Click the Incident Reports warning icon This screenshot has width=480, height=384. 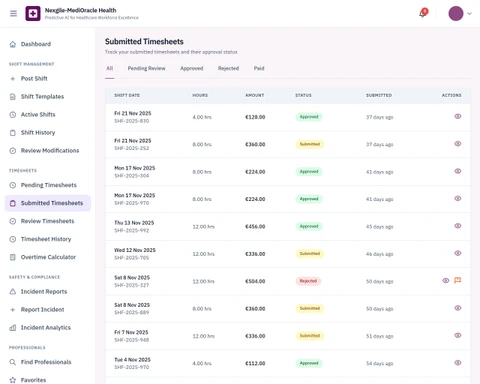(13, 292)
